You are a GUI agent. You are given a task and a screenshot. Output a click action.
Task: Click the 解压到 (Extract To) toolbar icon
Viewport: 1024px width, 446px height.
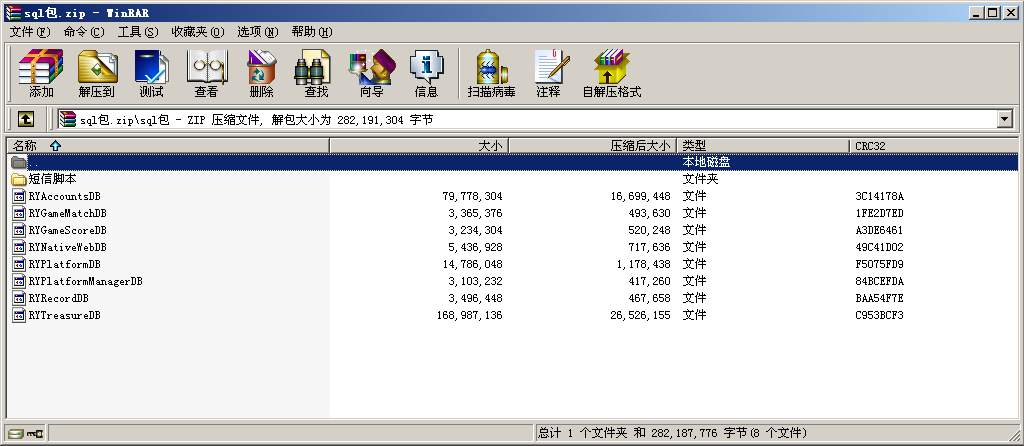(x=97, y=73)
